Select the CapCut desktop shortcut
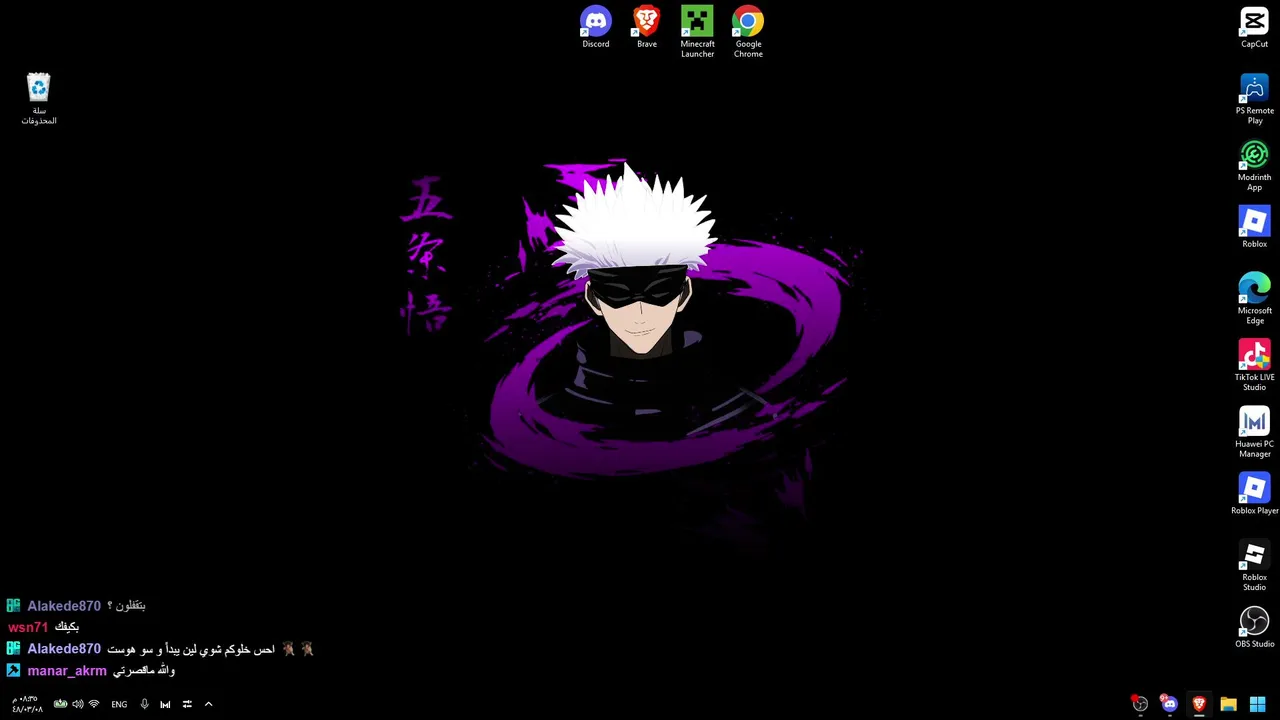The image size is (1280, 720). click(x=1254, y=27)
